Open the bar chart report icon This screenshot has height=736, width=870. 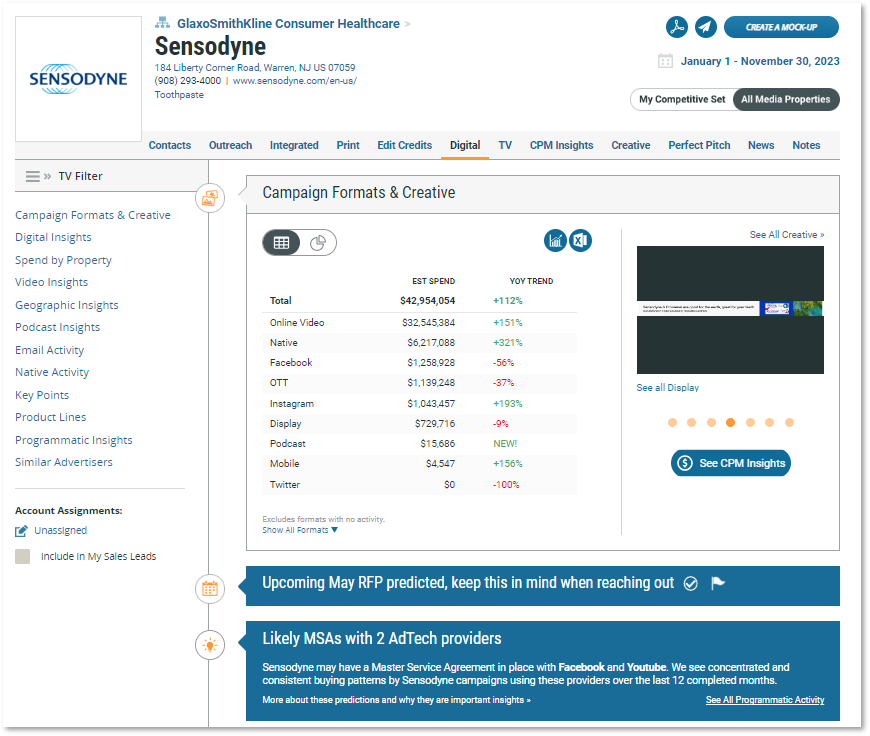click(555, 240)
